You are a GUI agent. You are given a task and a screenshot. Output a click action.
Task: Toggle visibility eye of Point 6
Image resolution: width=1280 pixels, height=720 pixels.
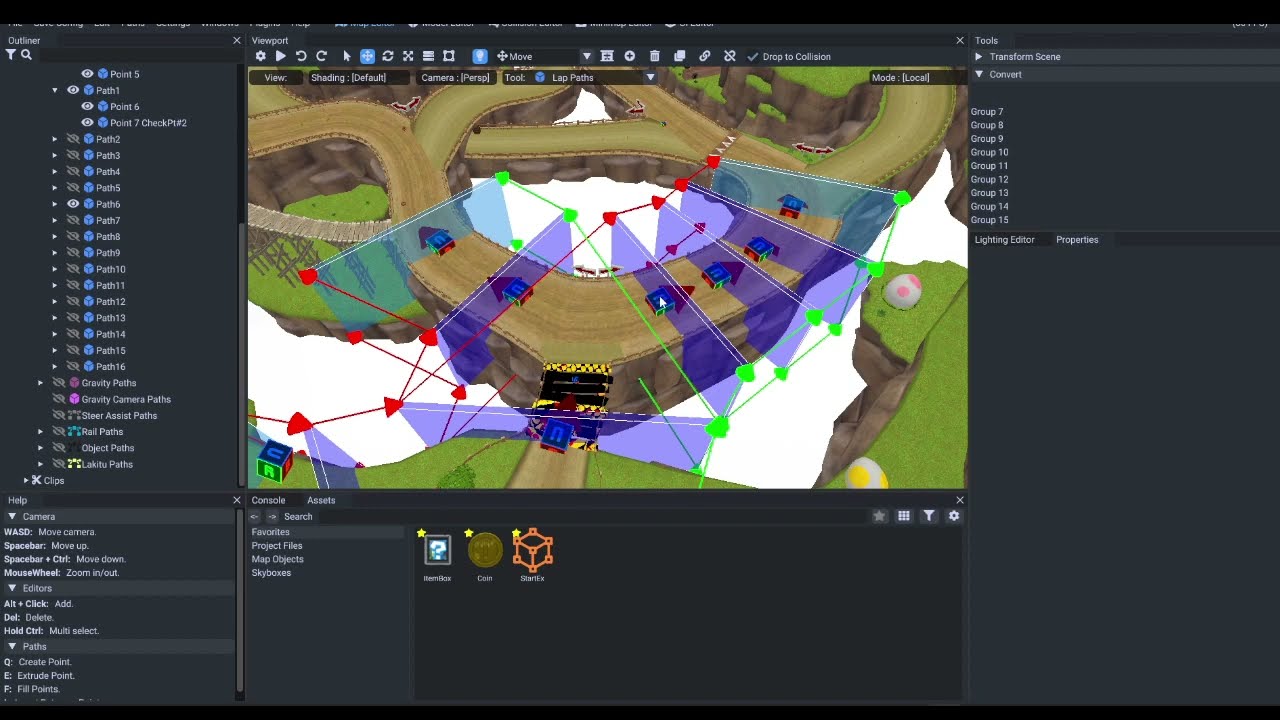[87, 107]
